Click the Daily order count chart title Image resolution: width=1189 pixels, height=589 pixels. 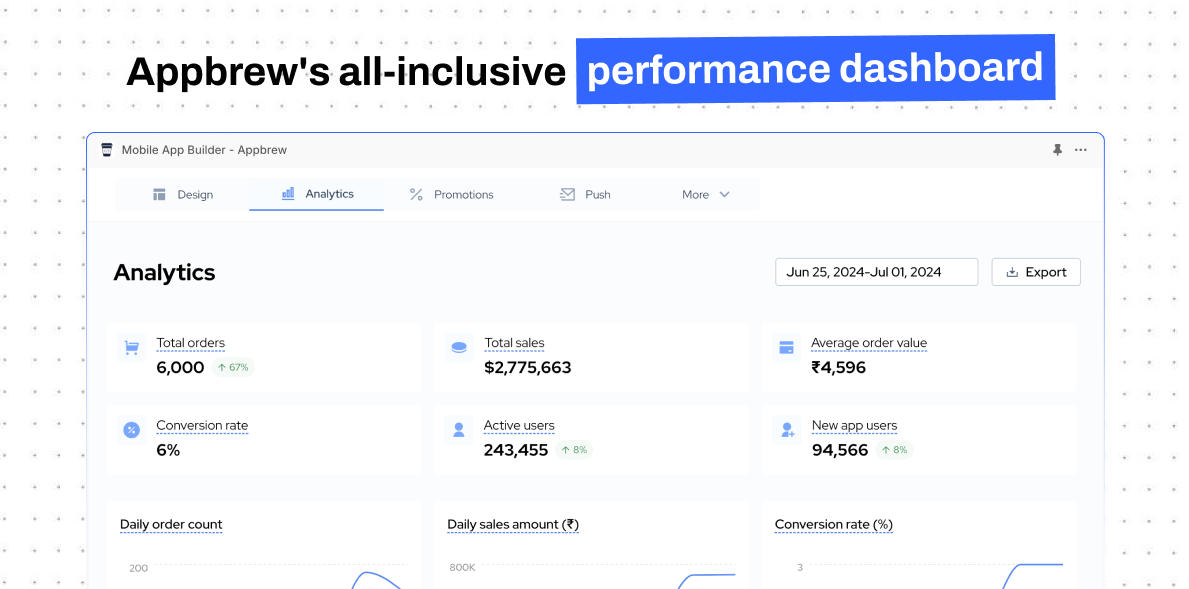point(171,525)
